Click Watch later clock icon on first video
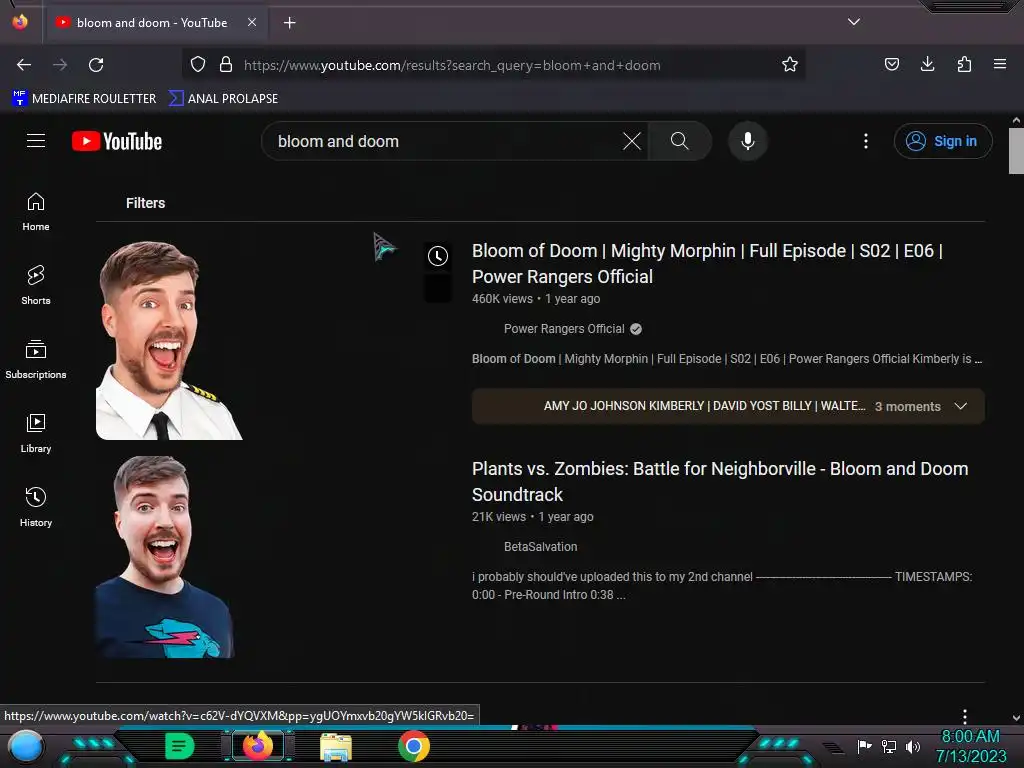The height and width of the screenshot is (768, 1024). [438, 256]
